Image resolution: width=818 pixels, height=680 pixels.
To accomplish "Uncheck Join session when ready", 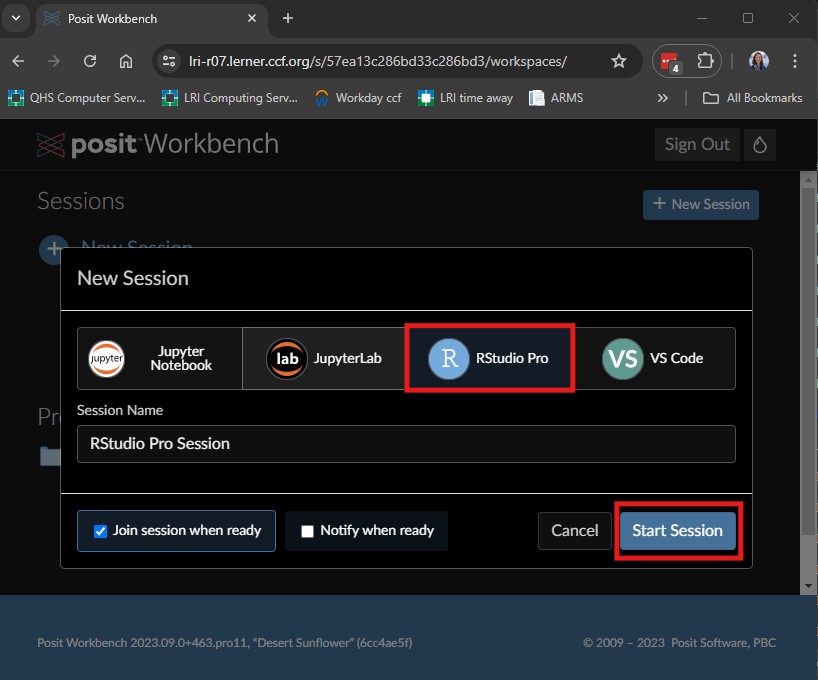I will point(100,531).
